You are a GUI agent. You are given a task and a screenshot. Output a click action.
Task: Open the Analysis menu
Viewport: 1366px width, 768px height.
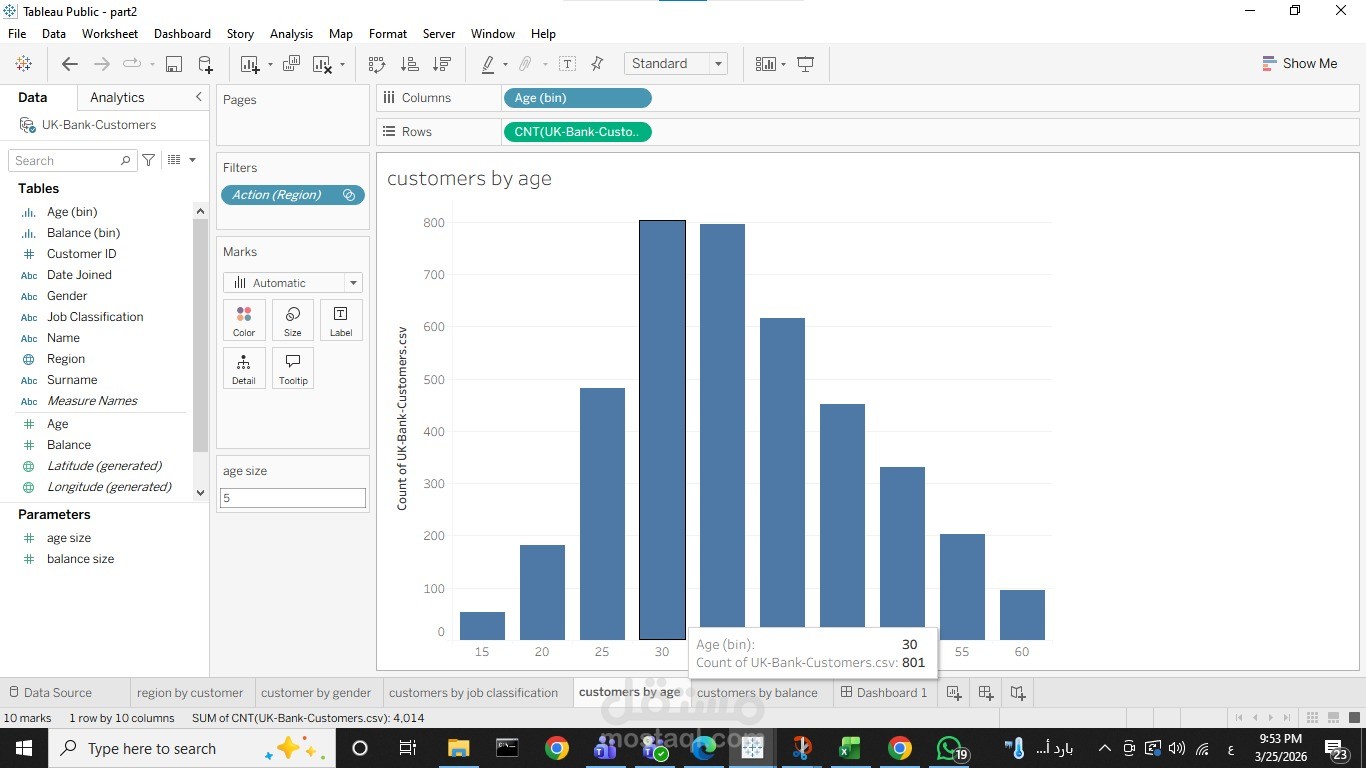point(291,33)
